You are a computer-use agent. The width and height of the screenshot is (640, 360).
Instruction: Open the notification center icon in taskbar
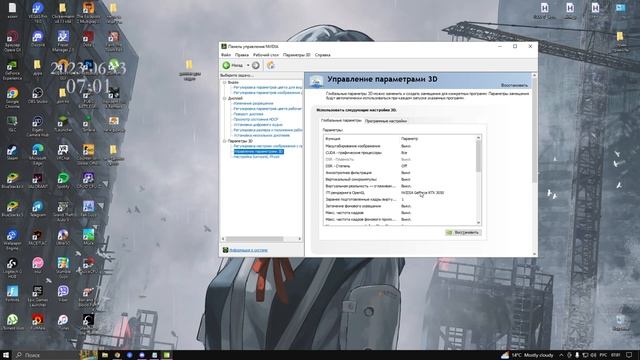pos(629,355)
